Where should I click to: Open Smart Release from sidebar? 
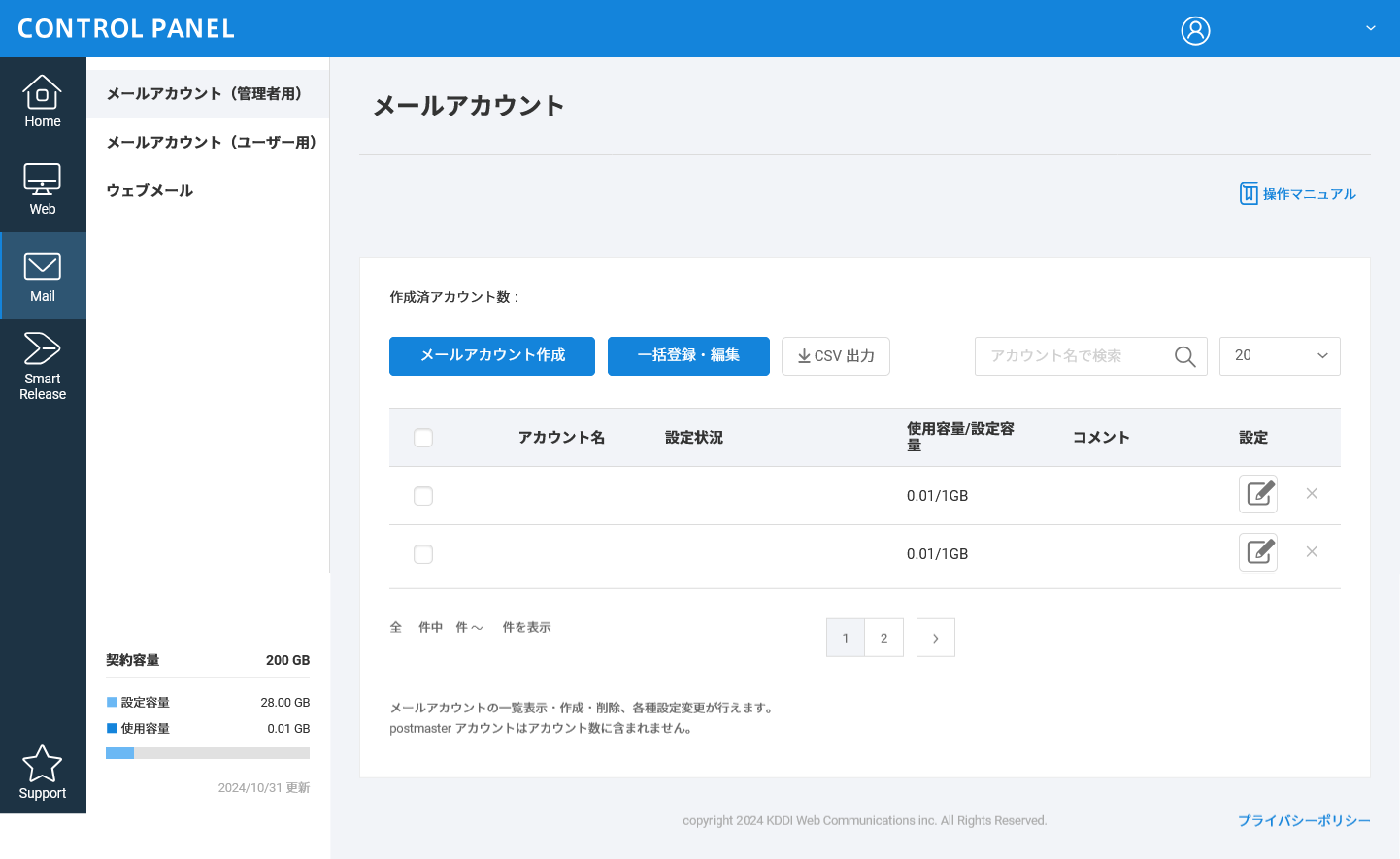[43, 365]
